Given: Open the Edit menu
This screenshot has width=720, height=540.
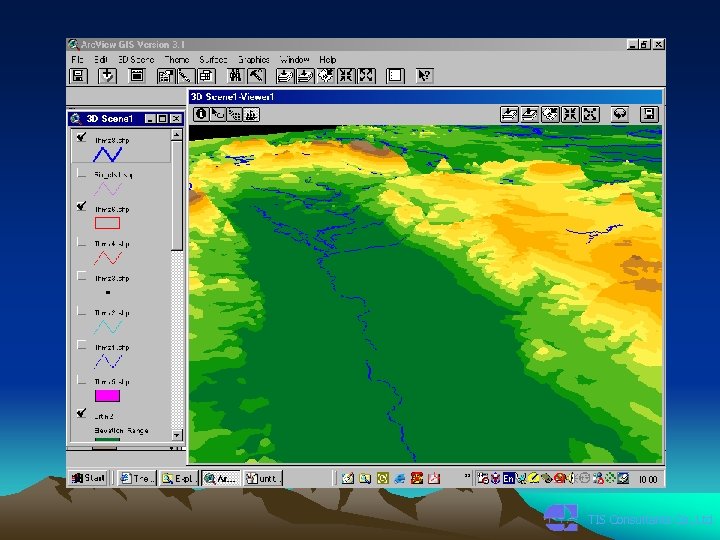Looking at the screenshot, I should pos(101,60).
